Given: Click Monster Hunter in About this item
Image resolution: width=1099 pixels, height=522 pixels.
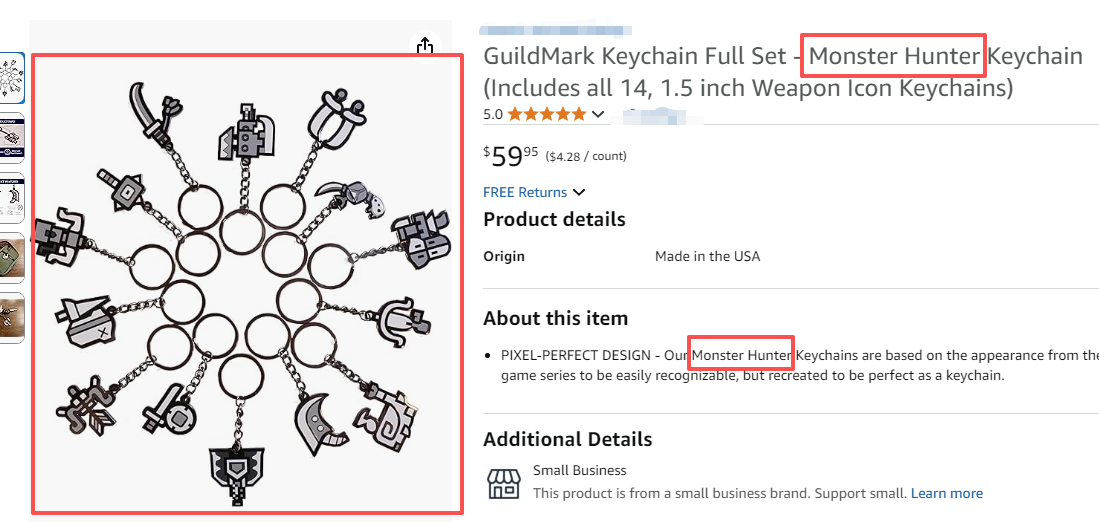Looking at the screenshot, I should 742,355.
